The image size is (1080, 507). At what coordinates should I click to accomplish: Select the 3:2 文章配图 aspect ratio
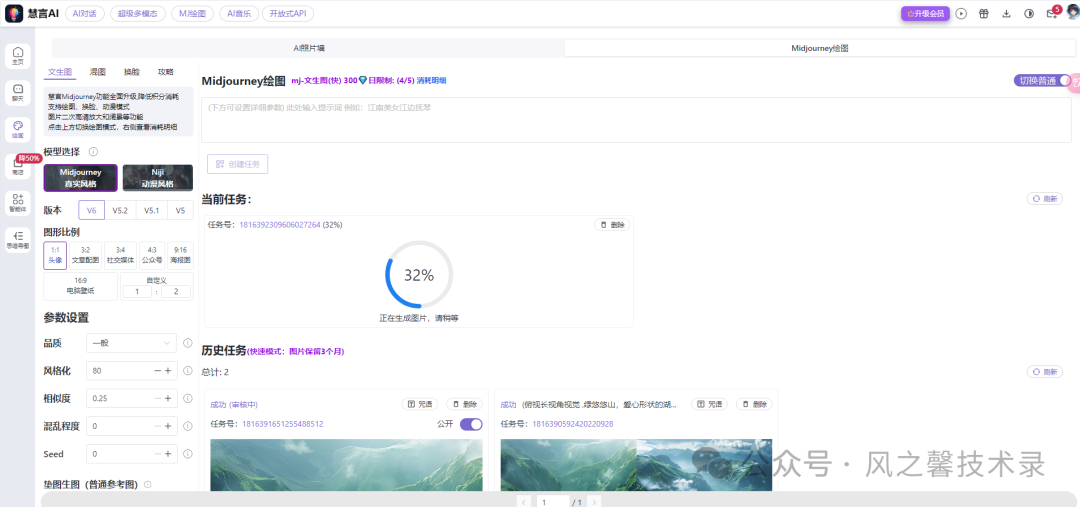[x=85, y=256]
